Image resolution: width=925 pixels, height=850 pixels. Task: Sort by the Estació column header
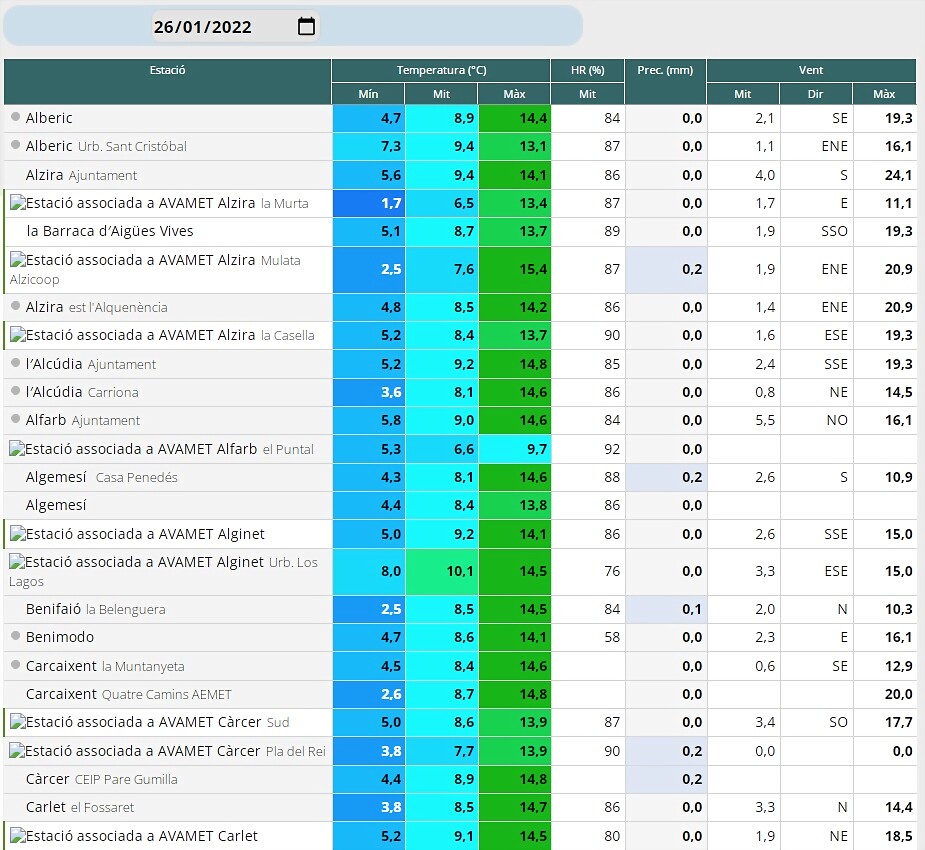point(168,82)
